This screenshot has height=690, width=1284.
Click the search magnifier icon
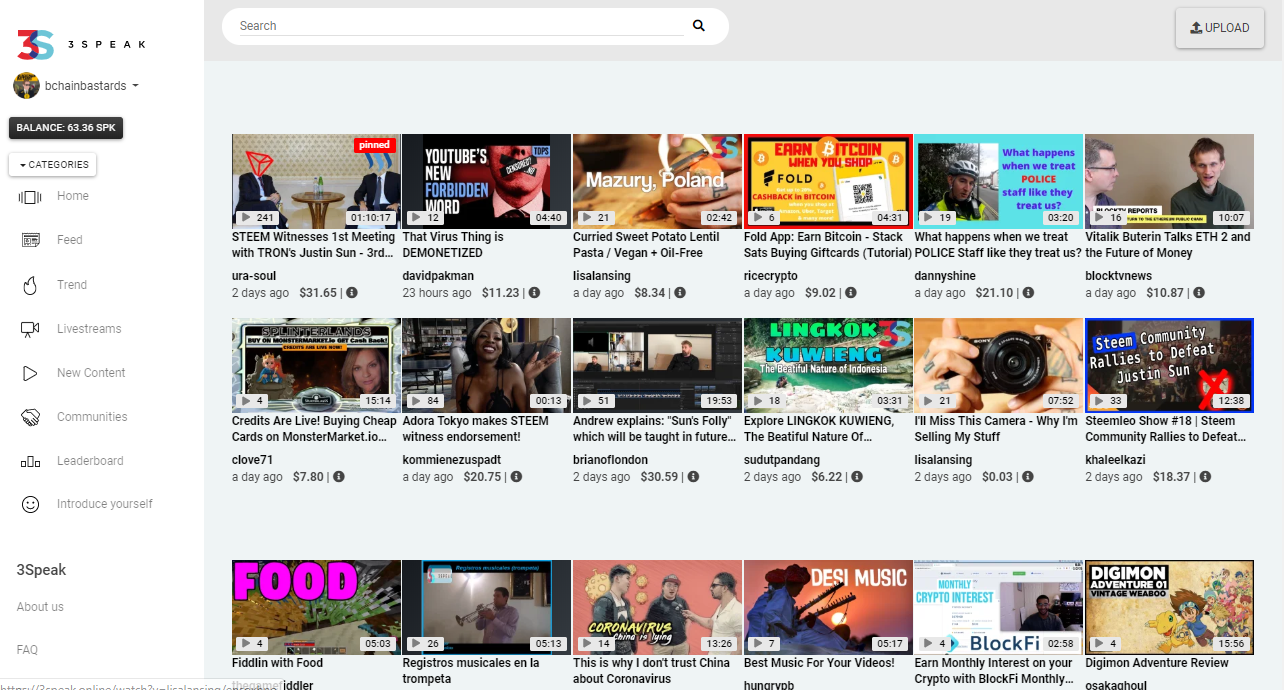[698, 26]
